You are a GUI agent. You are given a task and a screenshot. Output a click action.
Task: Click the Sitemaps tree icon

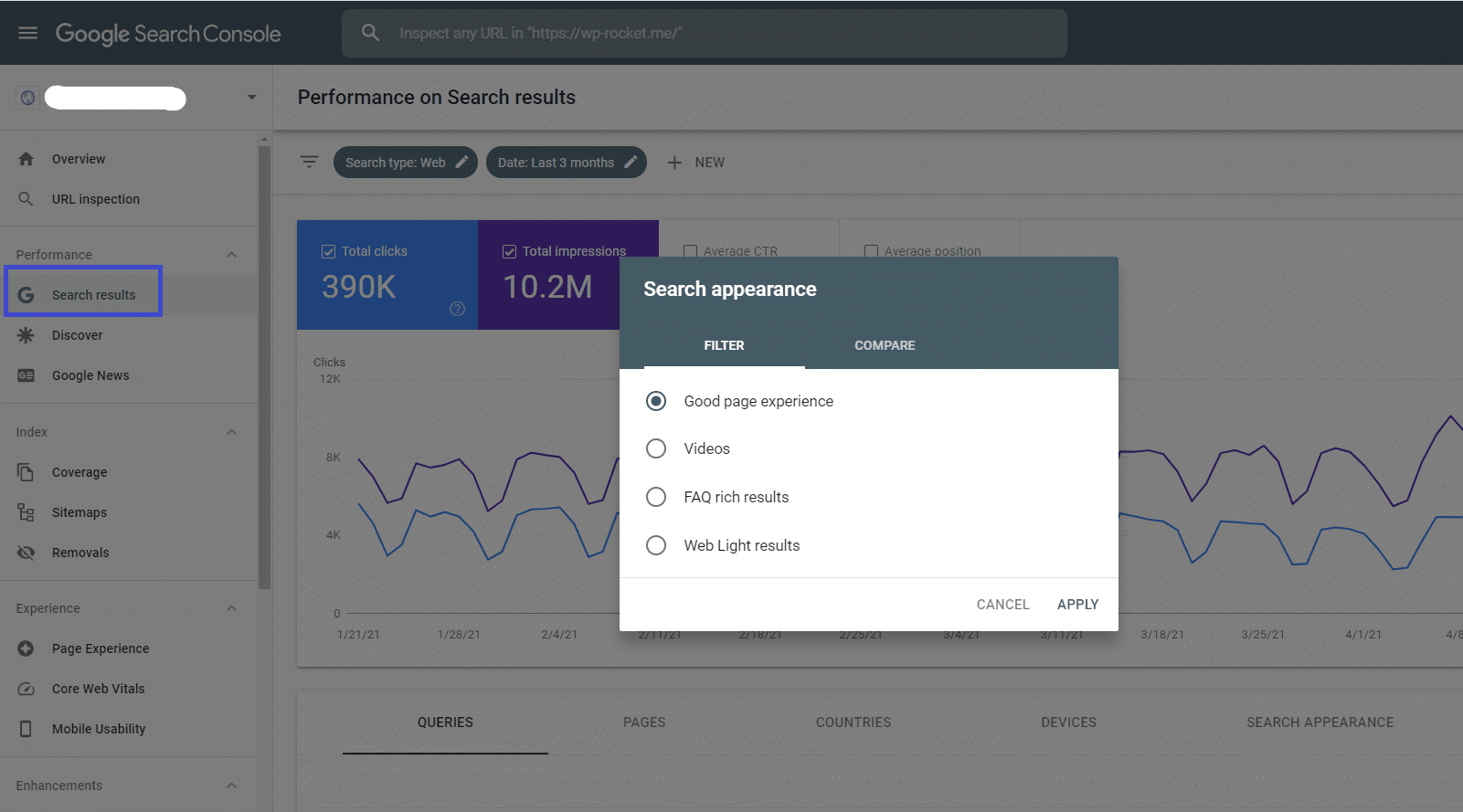pyautogui.click(x=26, y=512)
